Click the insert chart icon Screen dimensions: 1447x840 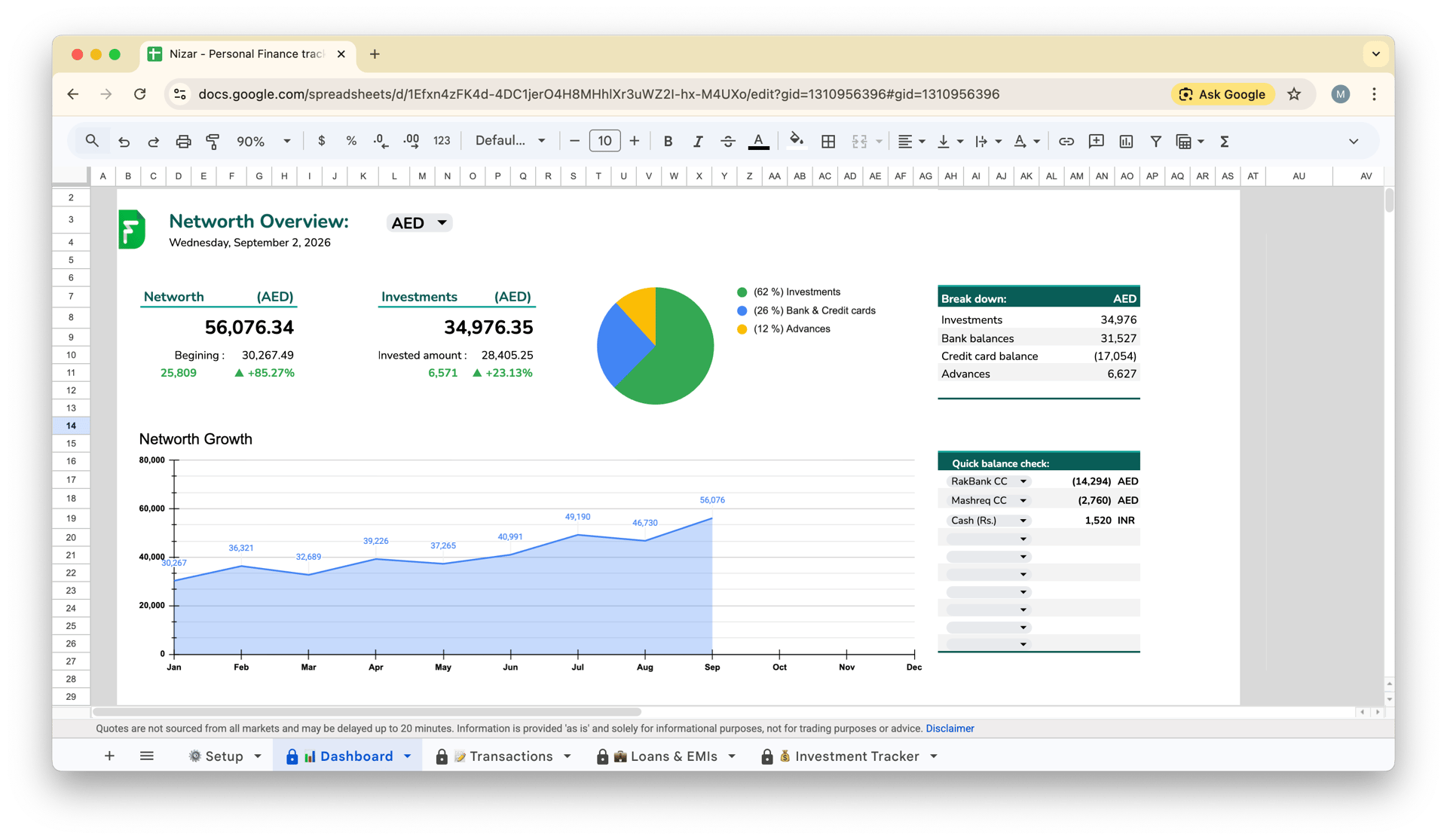(x=1126, y=141)
